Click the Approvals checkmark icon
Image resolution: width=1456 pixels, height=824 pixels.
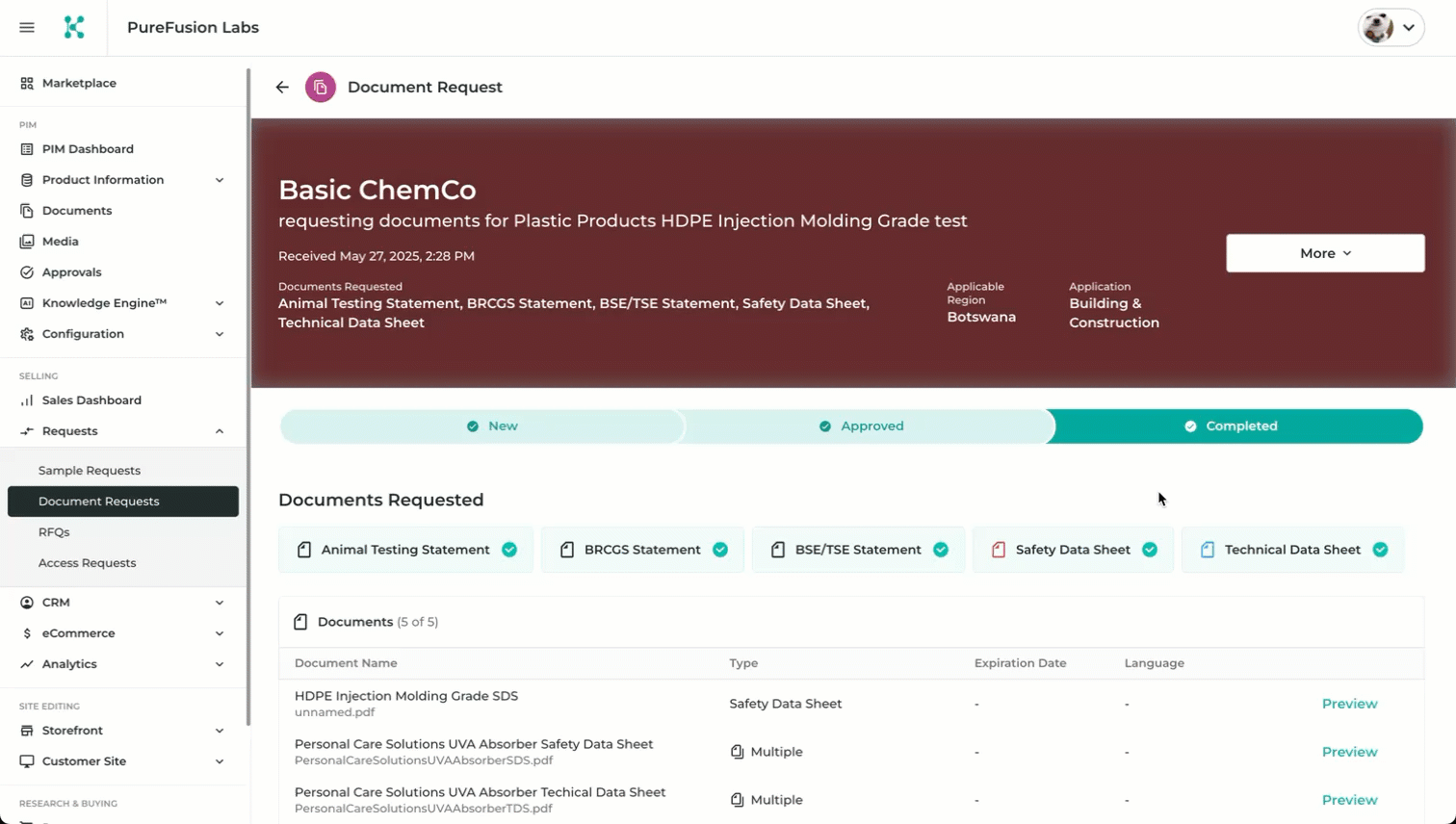[x=27, y=272]
